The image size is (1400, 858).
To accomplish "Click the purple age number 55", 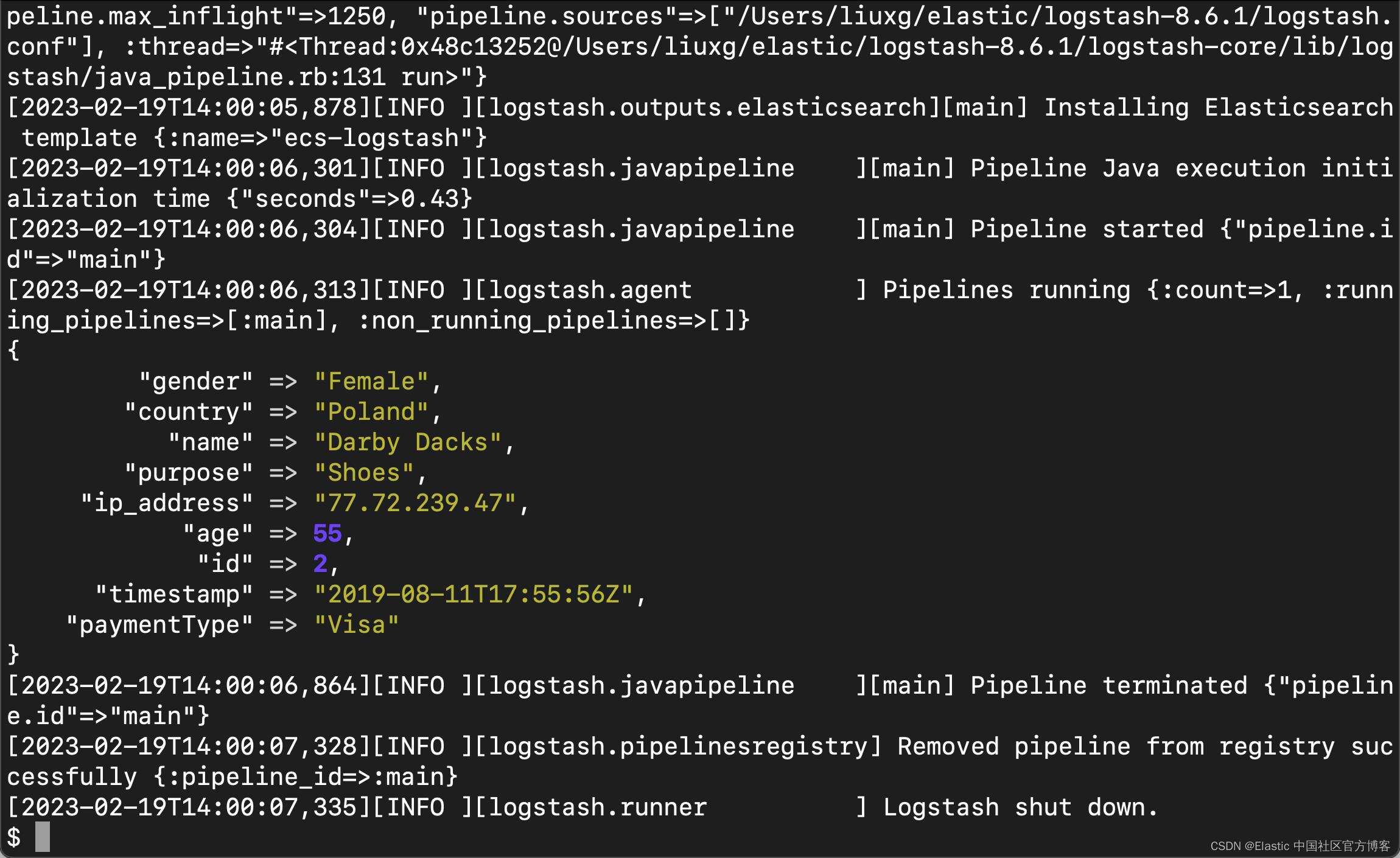I will 327,534.
